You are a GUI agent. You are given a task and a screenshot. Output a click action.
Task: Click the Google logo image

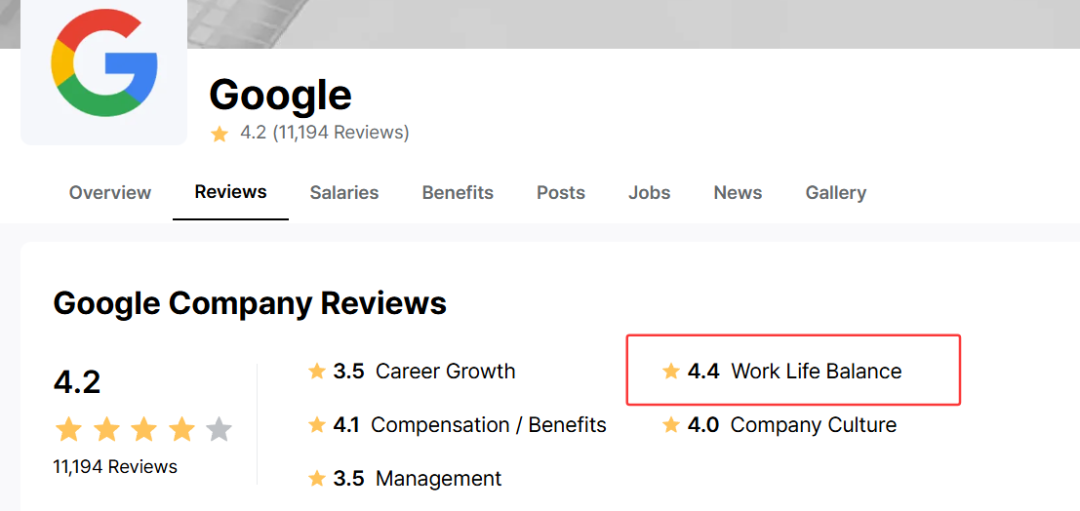[104, 65]
